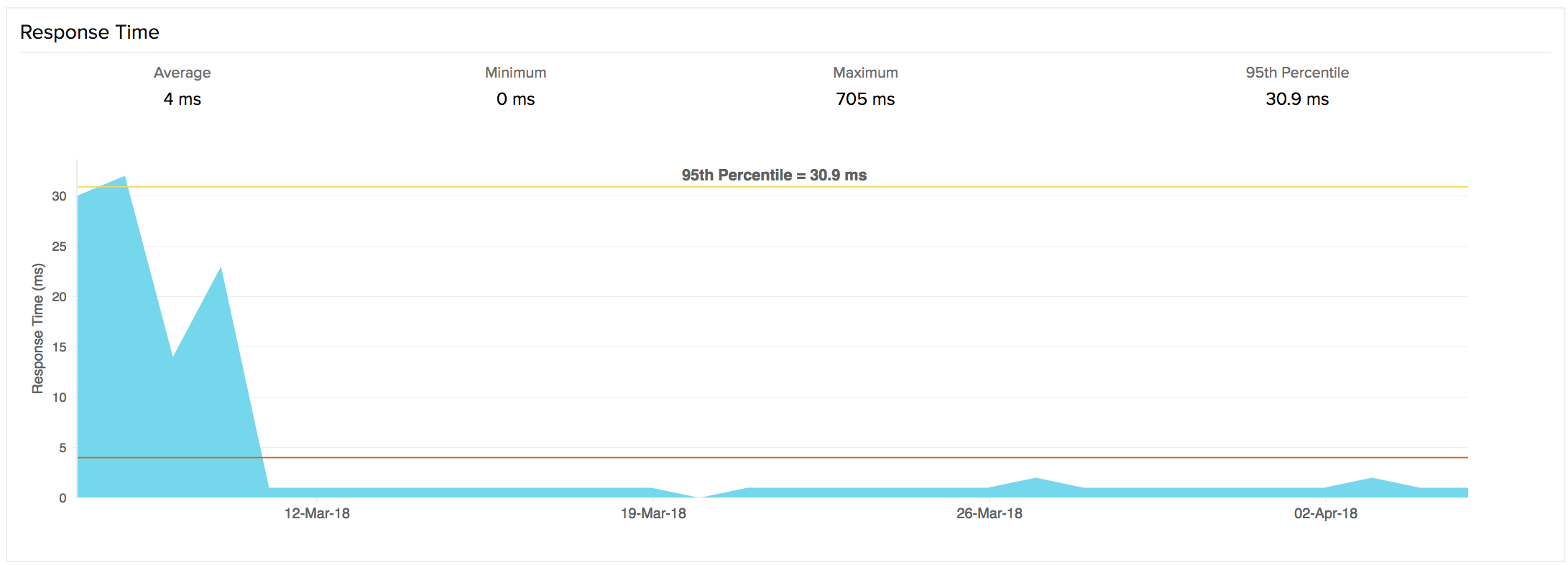Click the '95th Percentile = 30.9 ms' chart annotation

click(x=774, y=175)
